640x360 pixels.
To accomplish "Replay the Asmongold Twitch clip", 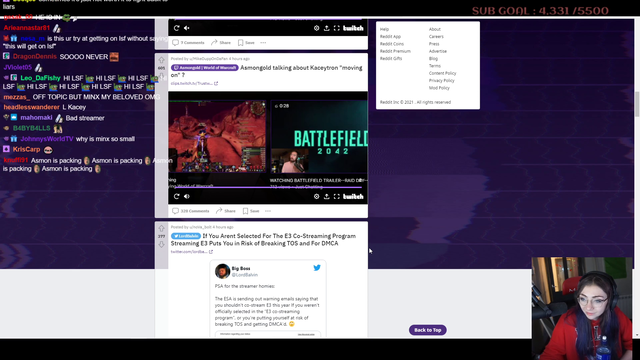I will [176, 196].
